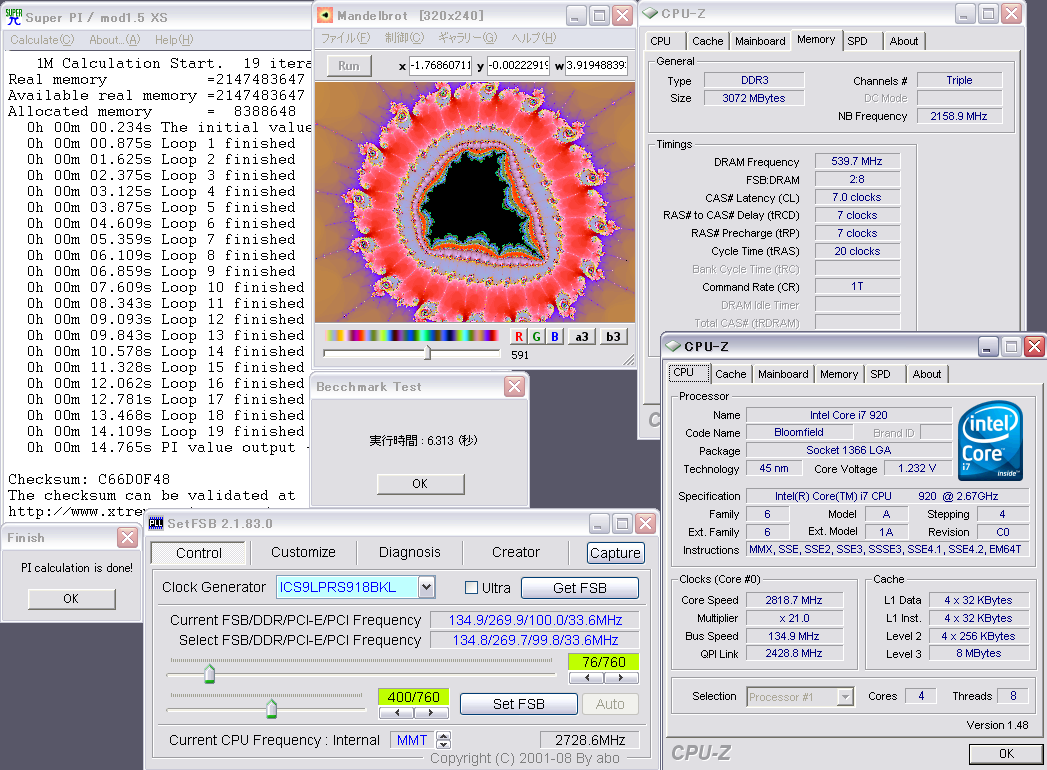
Task: Maximize the Mandelbrot window
Action: click(599, 15)
